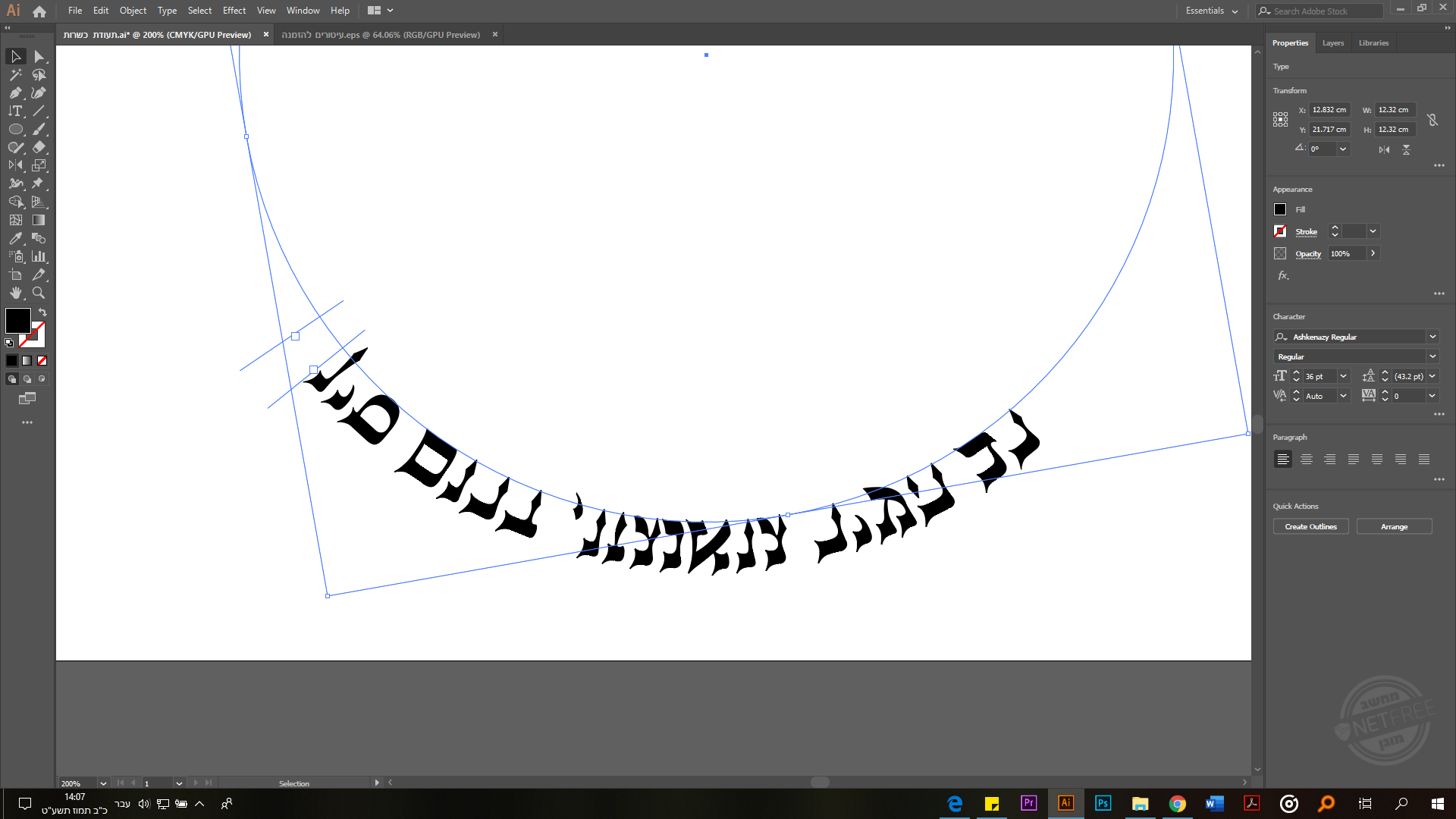This screenshot has width=1456, height=819.
Task: Apply center paragraph alignment
Action: click(x=1306, y=459)
